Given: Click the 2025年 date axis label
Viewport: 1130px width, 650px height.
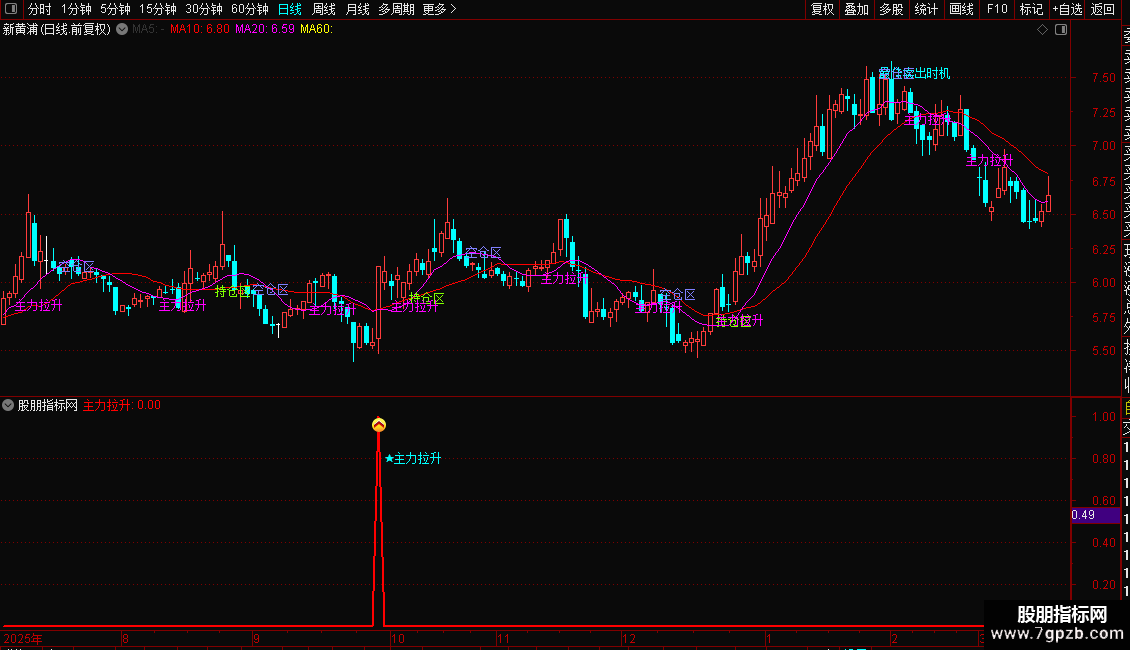Looking at the screenshot, I should (x=23, y=638).
